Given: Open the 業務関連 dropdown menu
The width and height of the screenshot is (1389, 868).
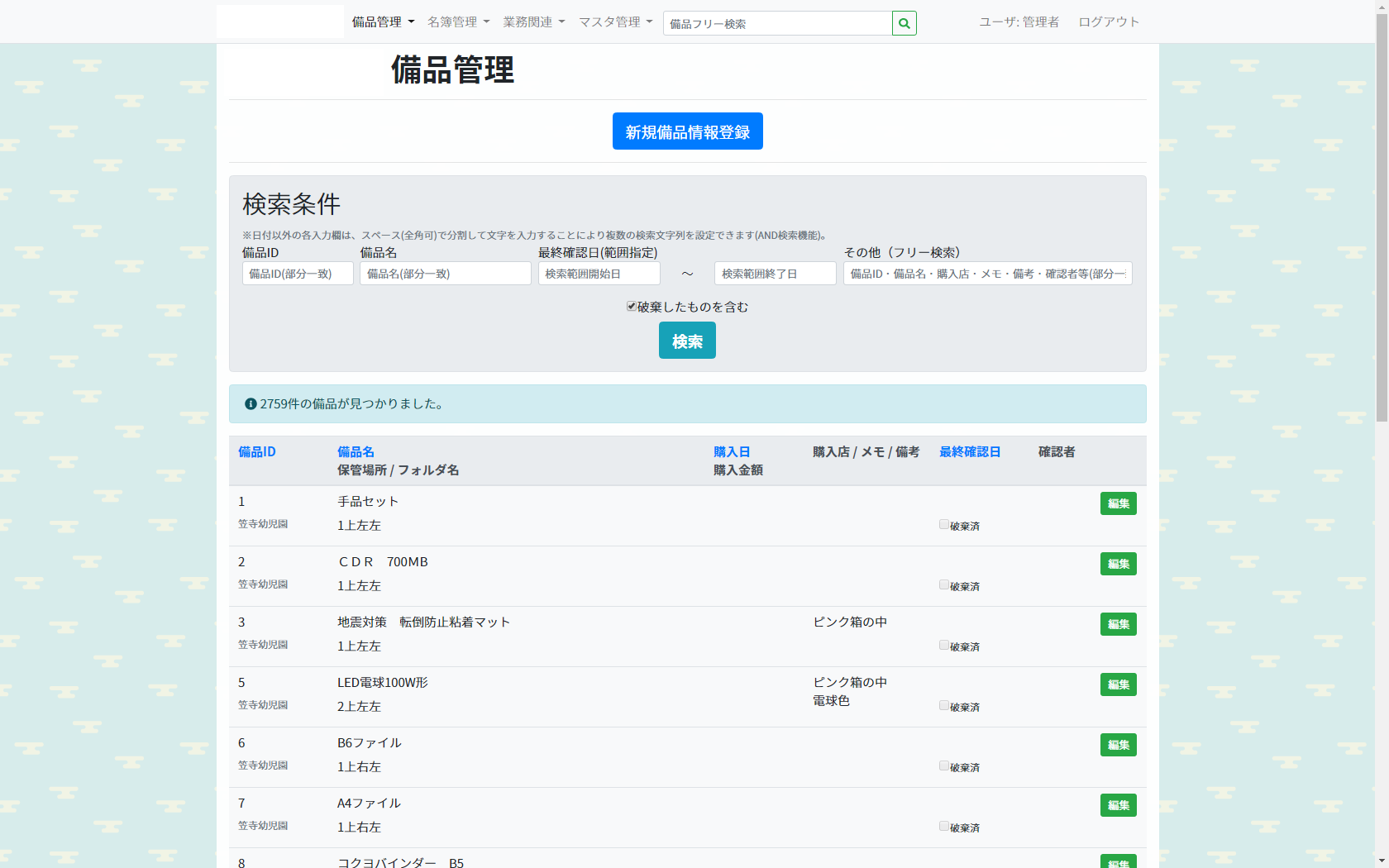Looking at the screenshot, I should click(x=534, y=22).
